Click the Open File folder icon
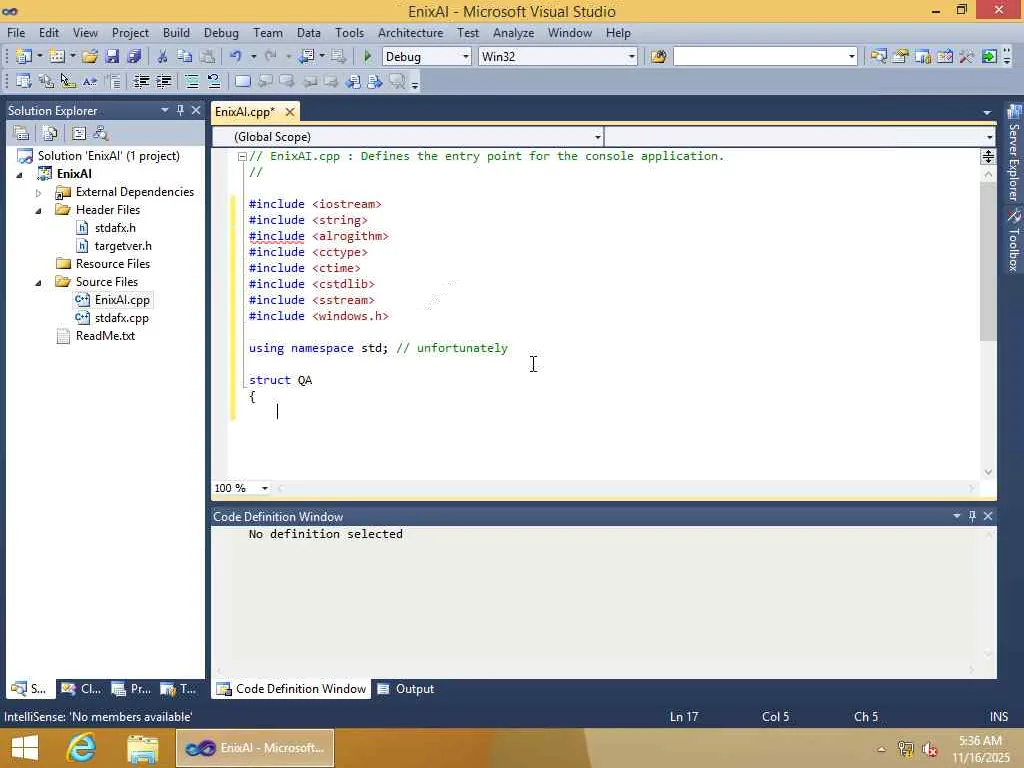Viewport: 1024px width, 768px height. click(90, 57)
